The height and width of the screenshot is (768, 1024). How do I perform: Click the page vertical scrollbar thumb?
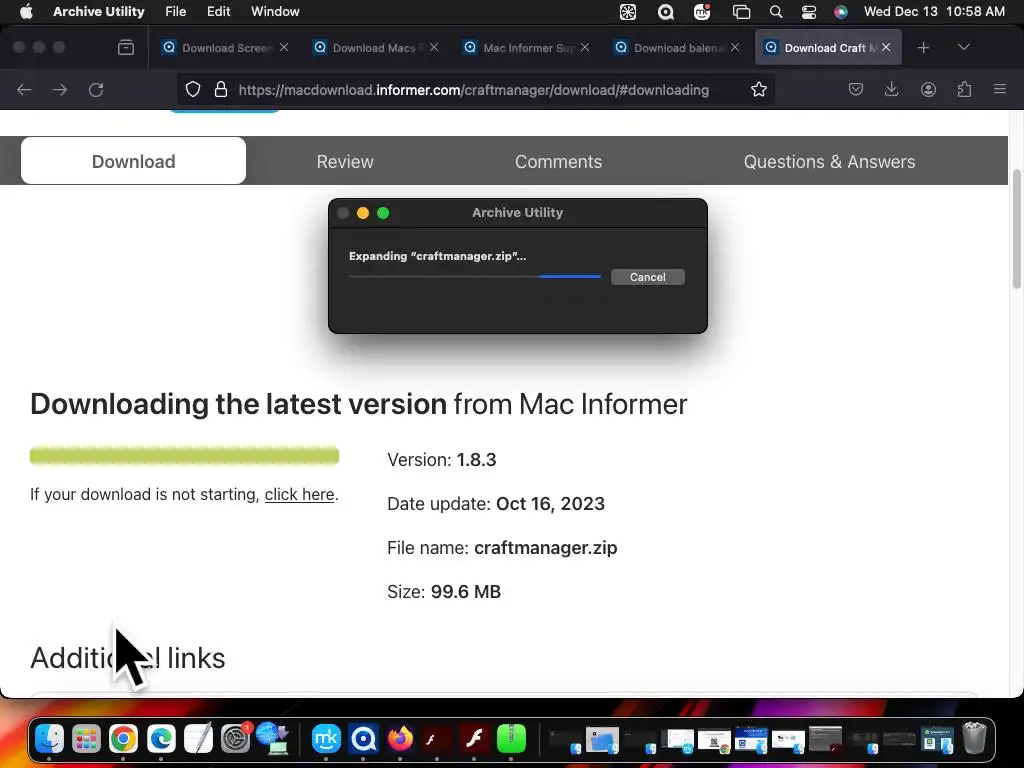1016,229
